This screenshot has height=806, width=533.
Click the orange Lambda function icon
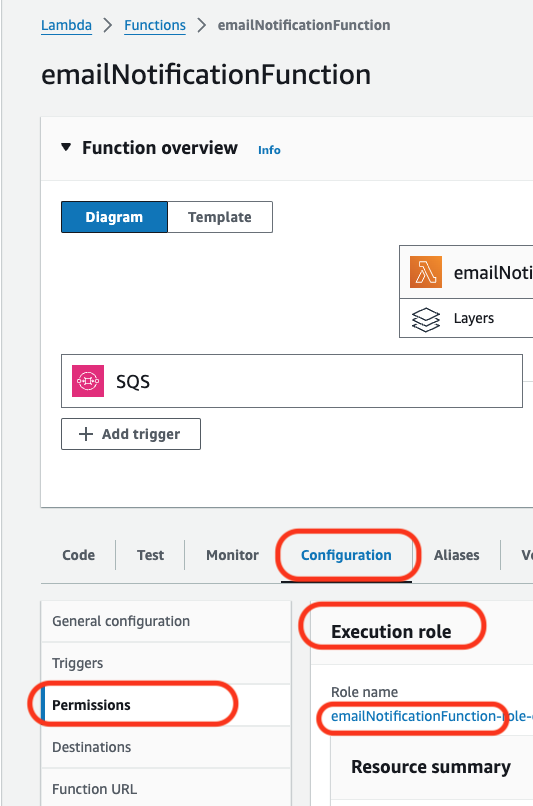tap(426, 272)
